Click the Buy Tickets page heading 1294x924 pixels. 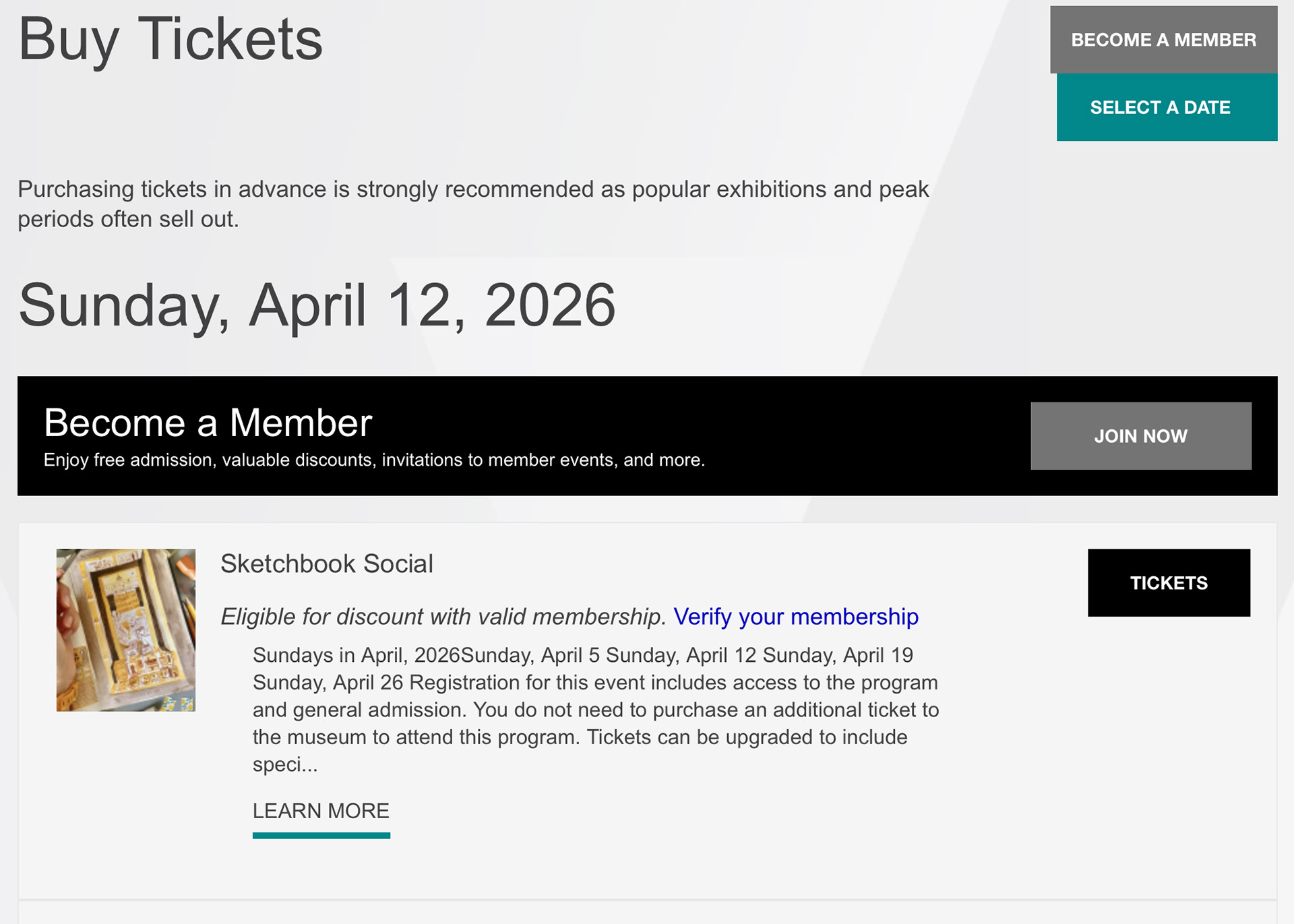(x=171, y=40)
